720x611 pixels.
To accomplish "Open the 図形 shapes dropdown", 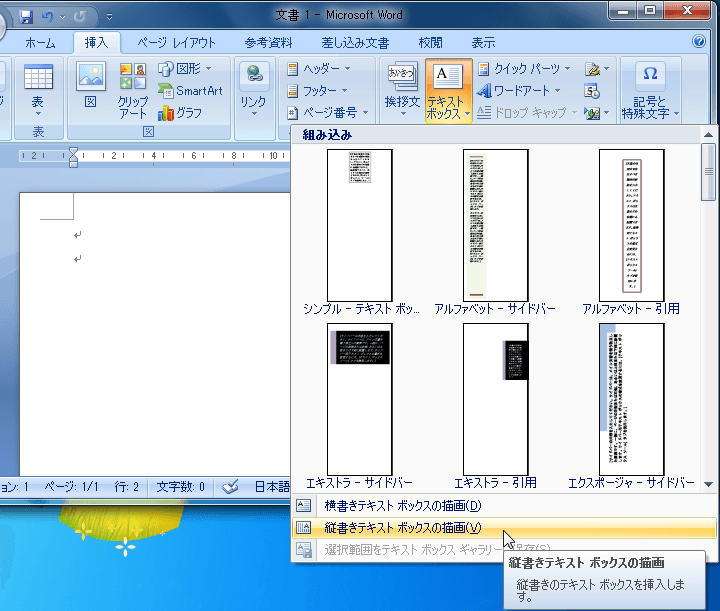I will (185, 69).
